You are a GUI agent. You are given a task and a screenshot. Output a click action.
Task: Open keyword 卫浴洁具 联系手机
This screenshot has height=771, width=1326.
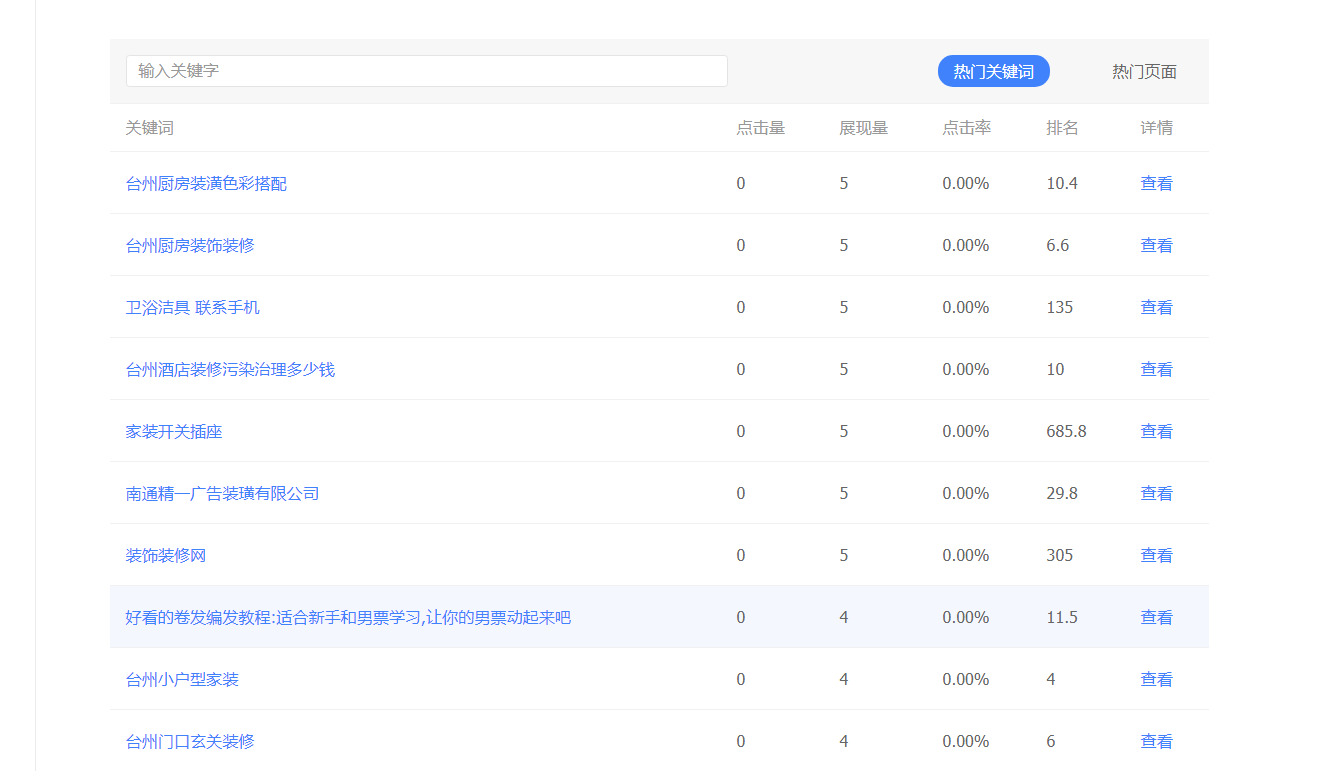[190, 307]
